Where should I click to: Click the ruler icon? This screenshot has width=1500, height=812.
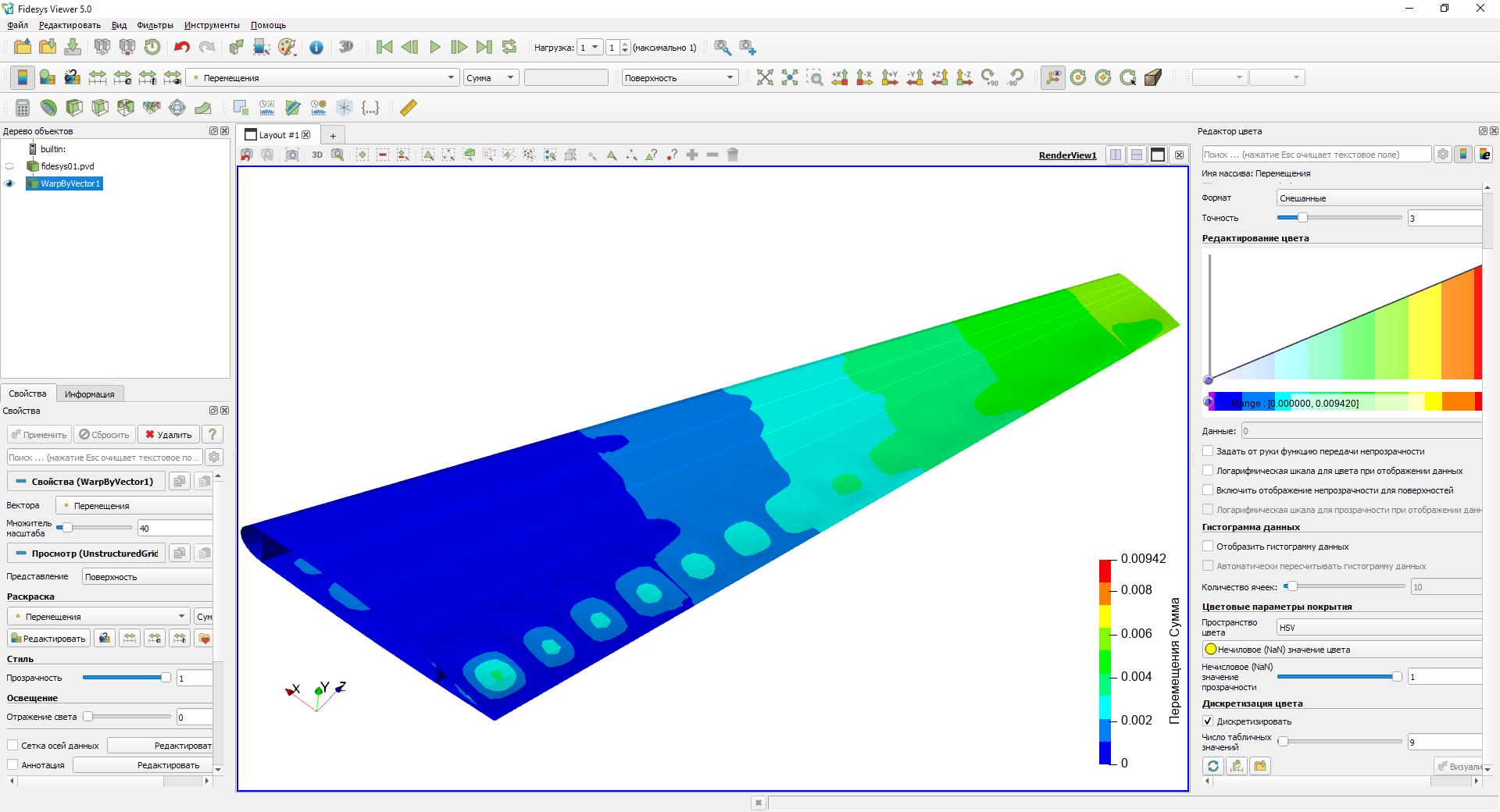pos(409,108)
